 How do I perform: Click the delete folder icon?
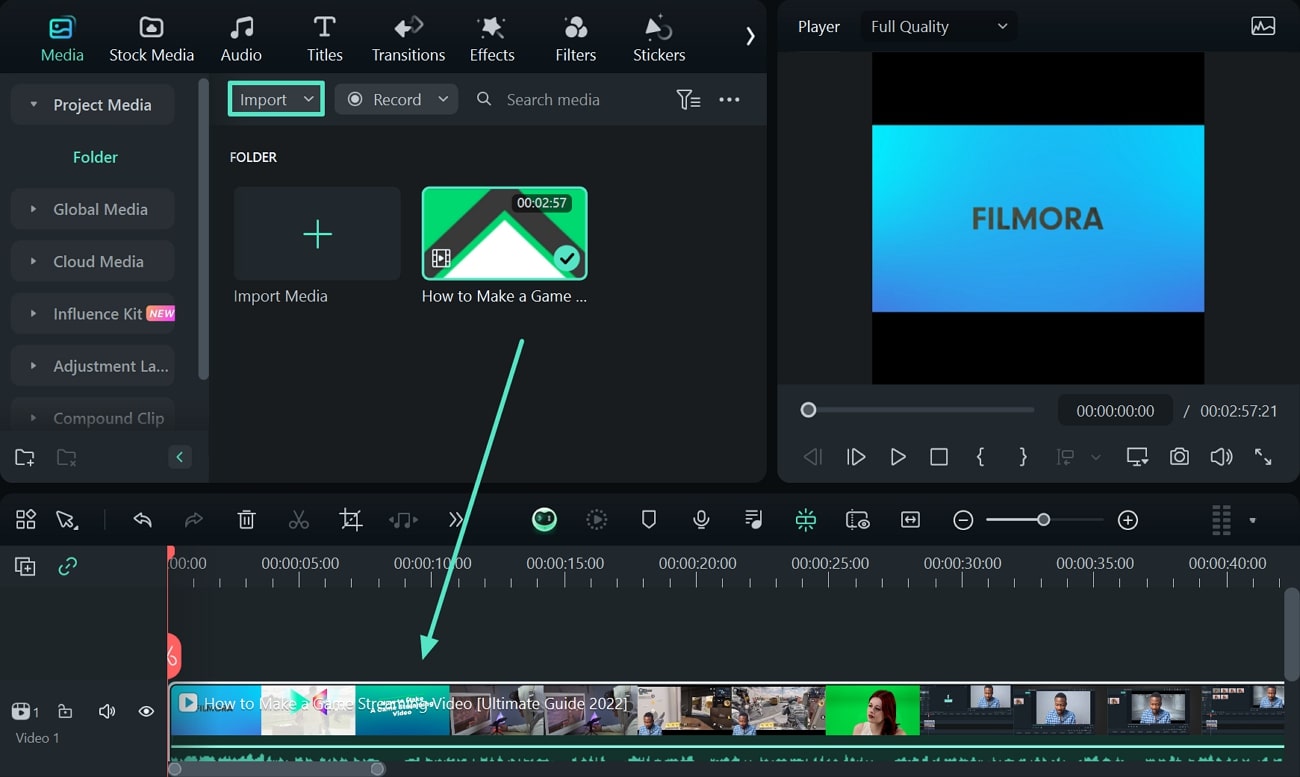pos(66,458)
